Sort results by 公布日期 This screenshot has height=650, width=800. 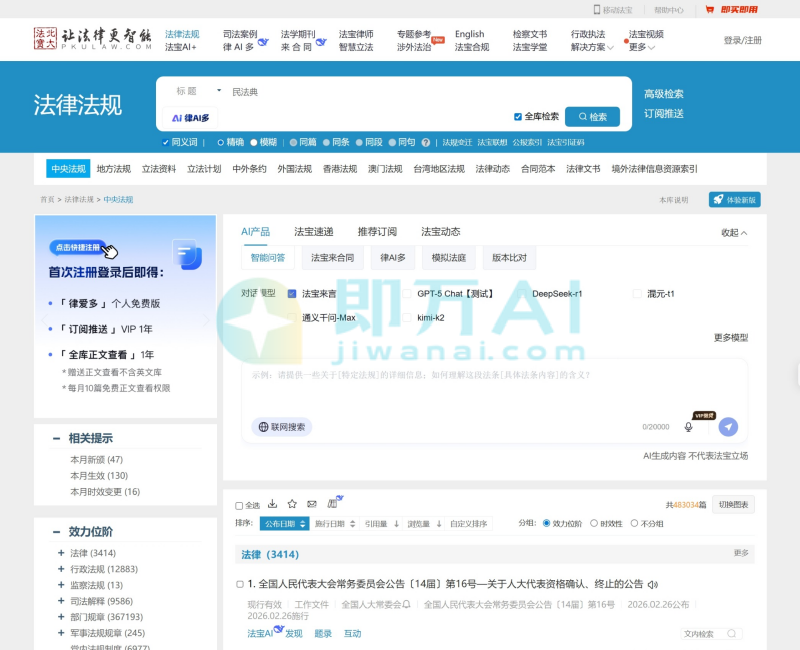click(284, 523)
